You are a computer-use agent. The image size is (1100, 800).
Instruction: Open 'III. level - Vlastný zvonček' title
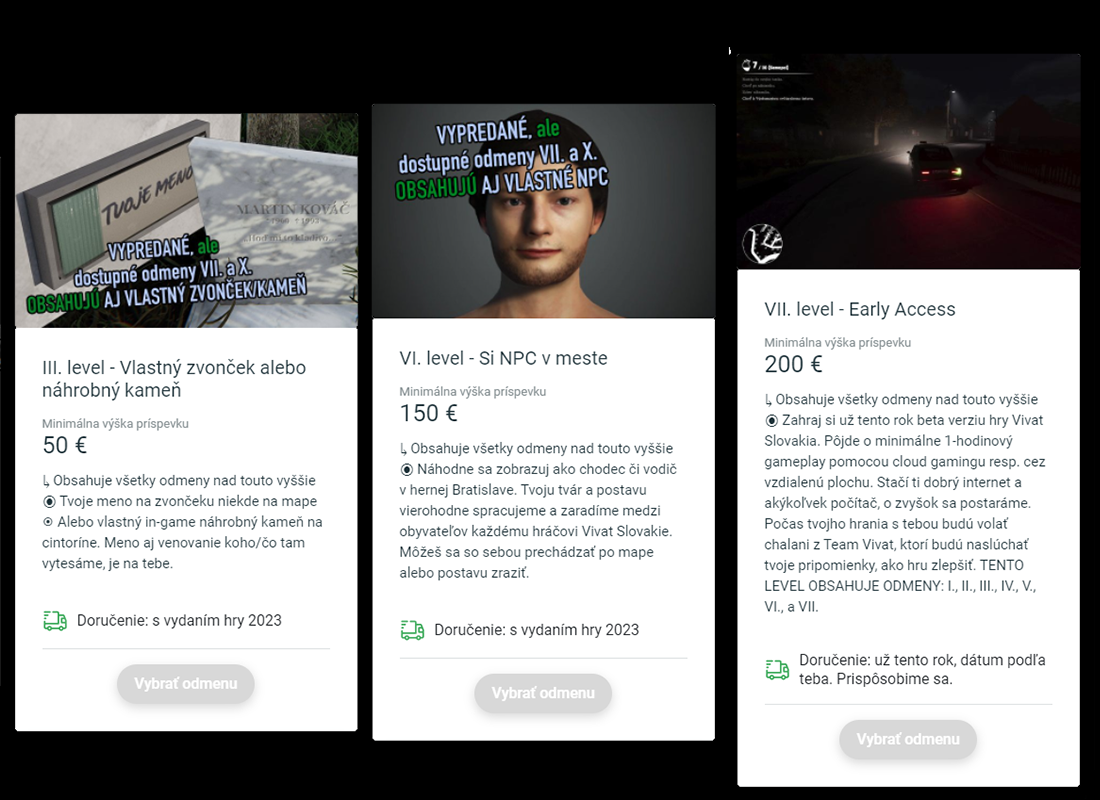click(x=174, y=378)
